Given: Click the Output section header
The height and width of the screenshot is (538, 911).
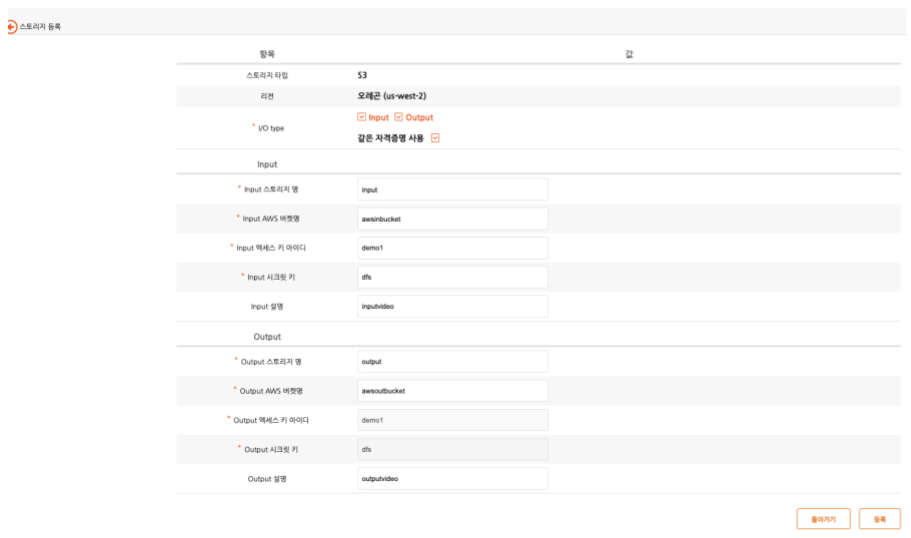Looking at the screenshot, I should tap(260, 336).
